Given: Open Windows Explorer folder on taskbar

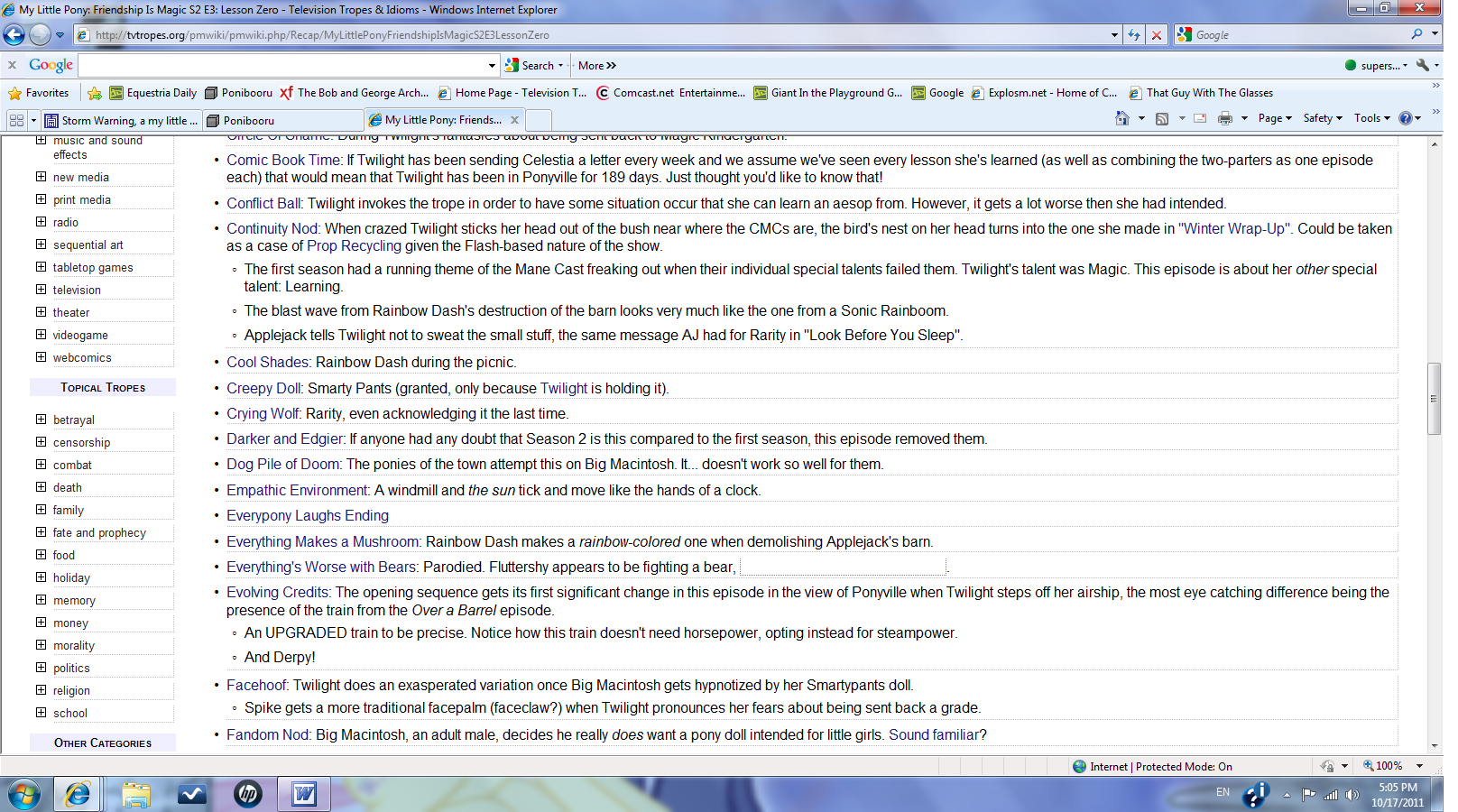Looking at the screenshot, I should pyautogui.click(x=136, y=794).
